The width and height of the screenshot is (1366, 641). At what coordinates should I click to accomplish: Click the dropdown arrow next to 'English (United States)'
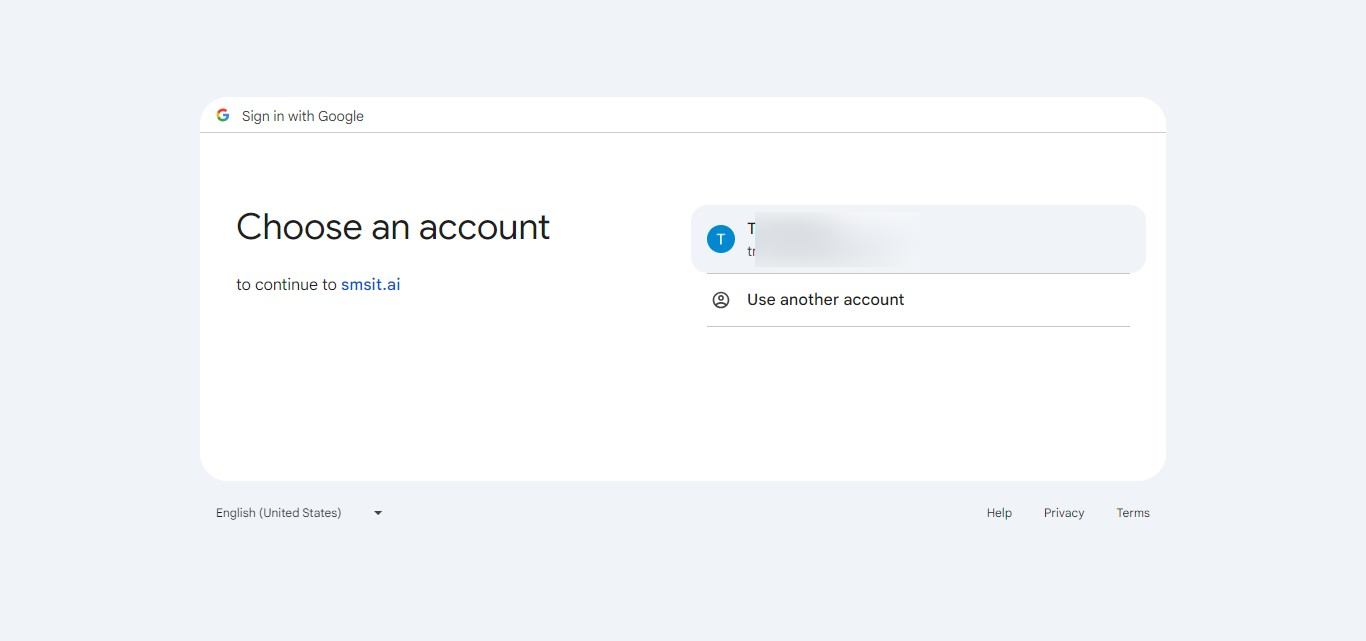tap(377, 512)
